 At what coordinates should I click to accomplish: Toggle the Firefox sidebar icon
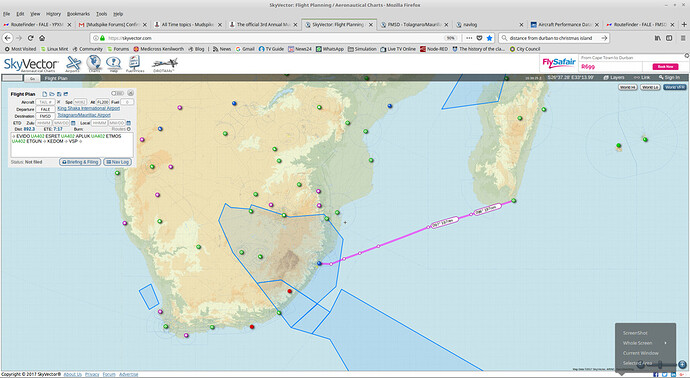pos(669,38)
